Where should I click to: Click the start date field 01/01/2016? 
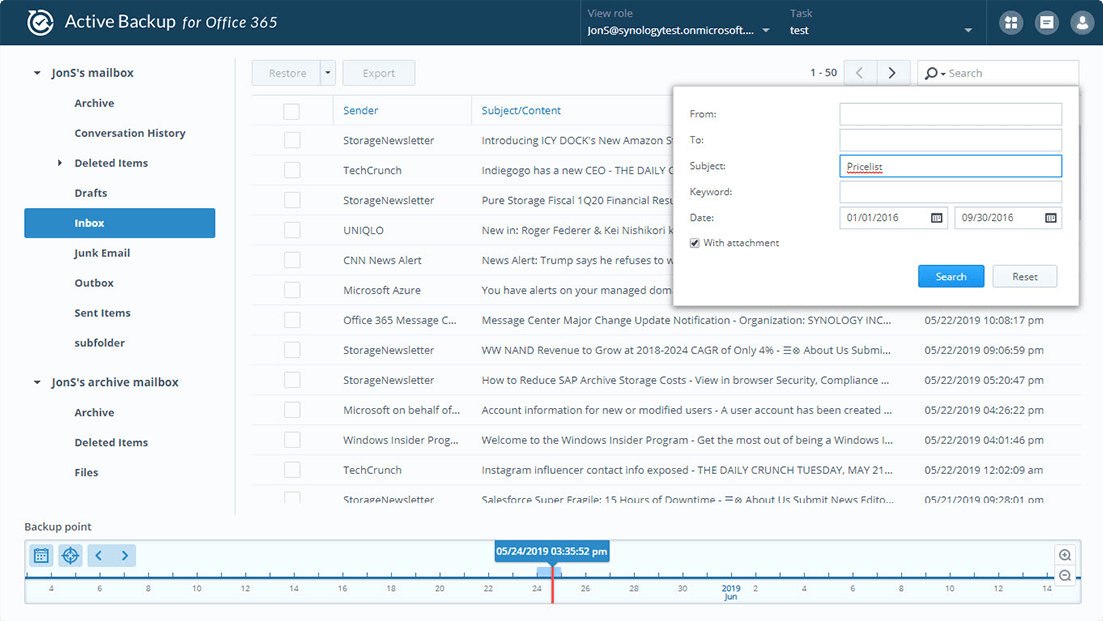pos(894,218)
